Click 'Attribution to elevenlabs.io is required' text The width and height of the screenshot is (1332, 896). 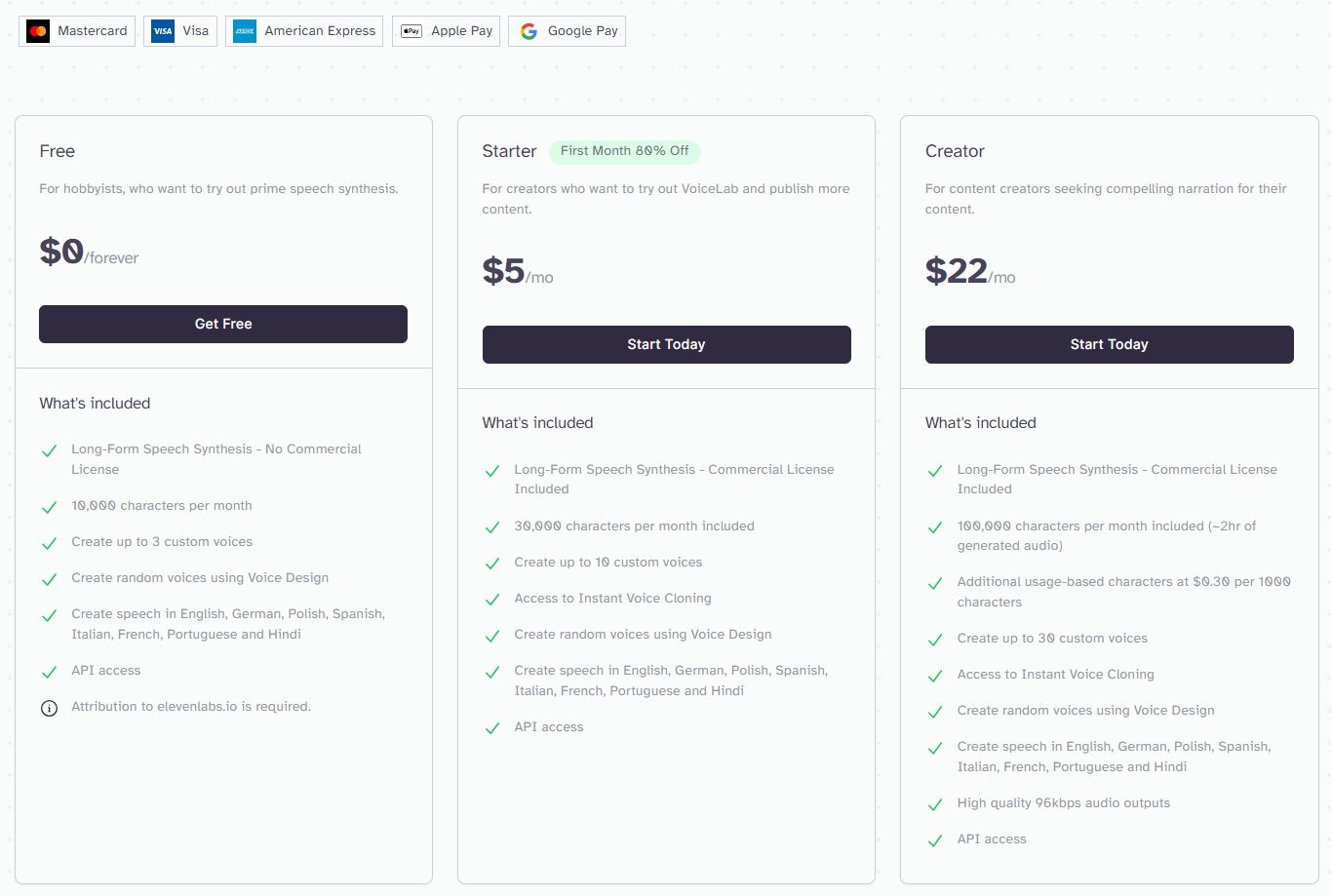coord(191,707)
